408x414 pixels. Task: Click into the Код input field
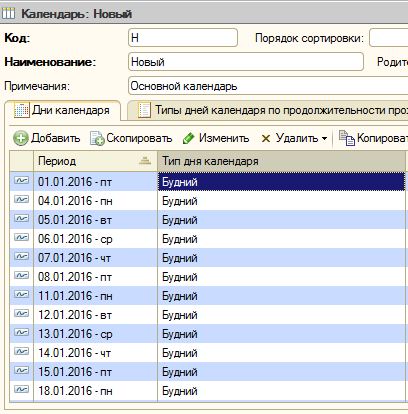click(x=183, y=38)
